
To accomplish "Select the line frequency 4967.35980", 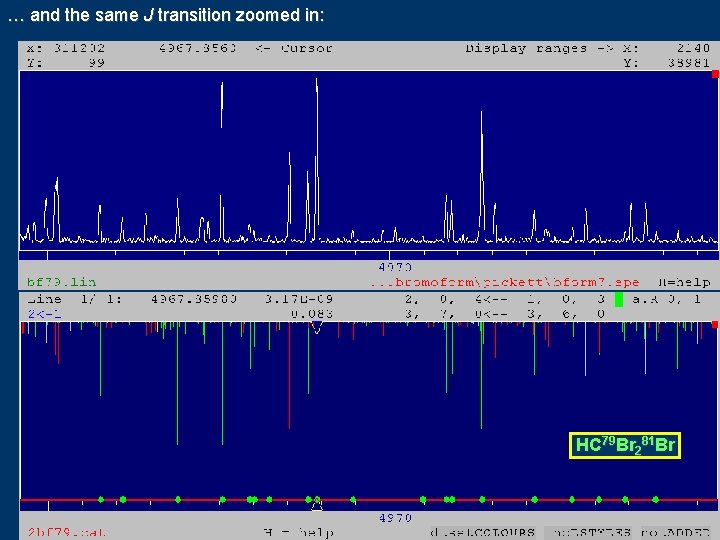I will pyautogui.click(x=194, y=299).
